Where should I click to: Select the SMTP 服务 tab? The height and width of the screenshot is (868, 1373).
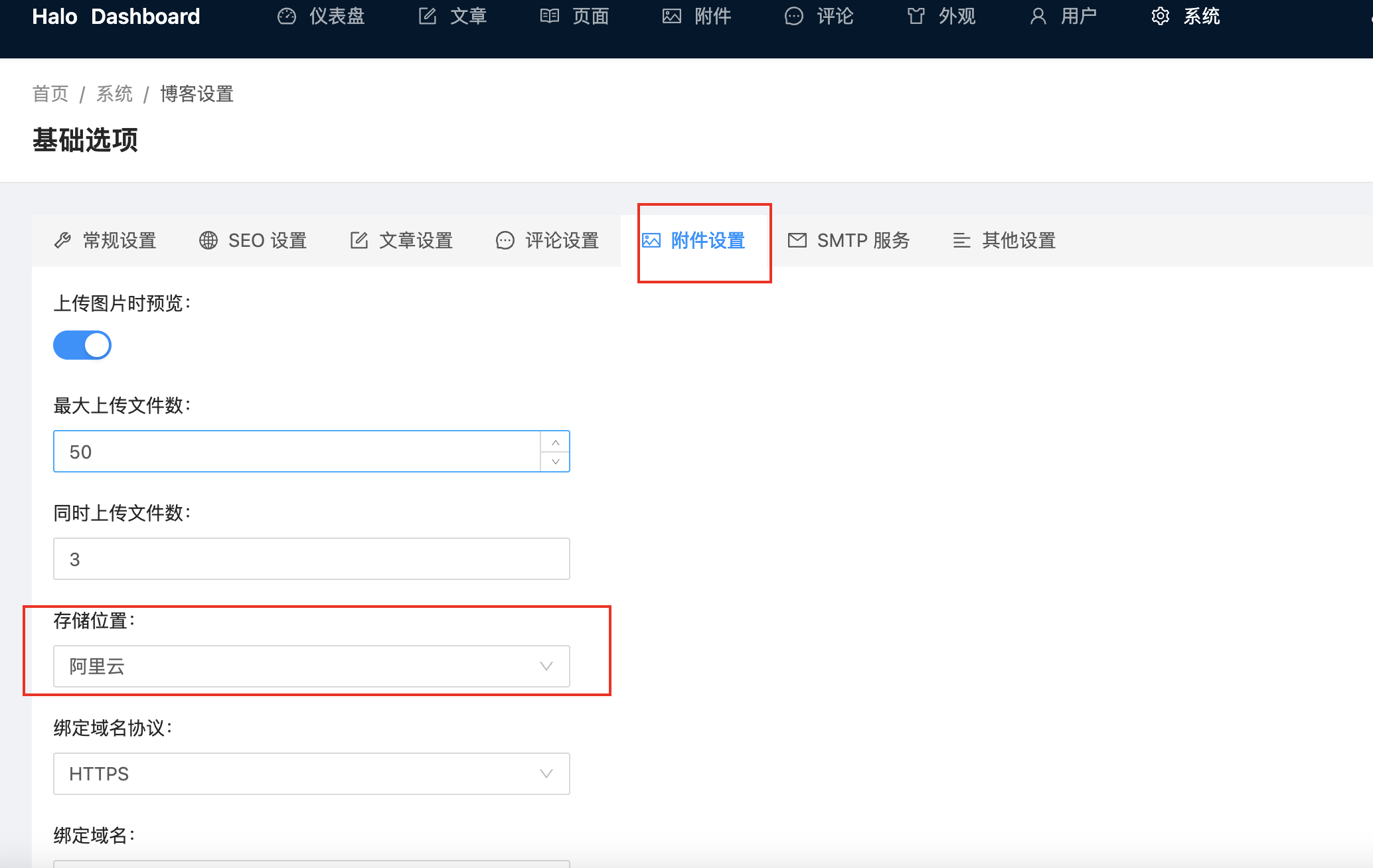pos(848,240)
